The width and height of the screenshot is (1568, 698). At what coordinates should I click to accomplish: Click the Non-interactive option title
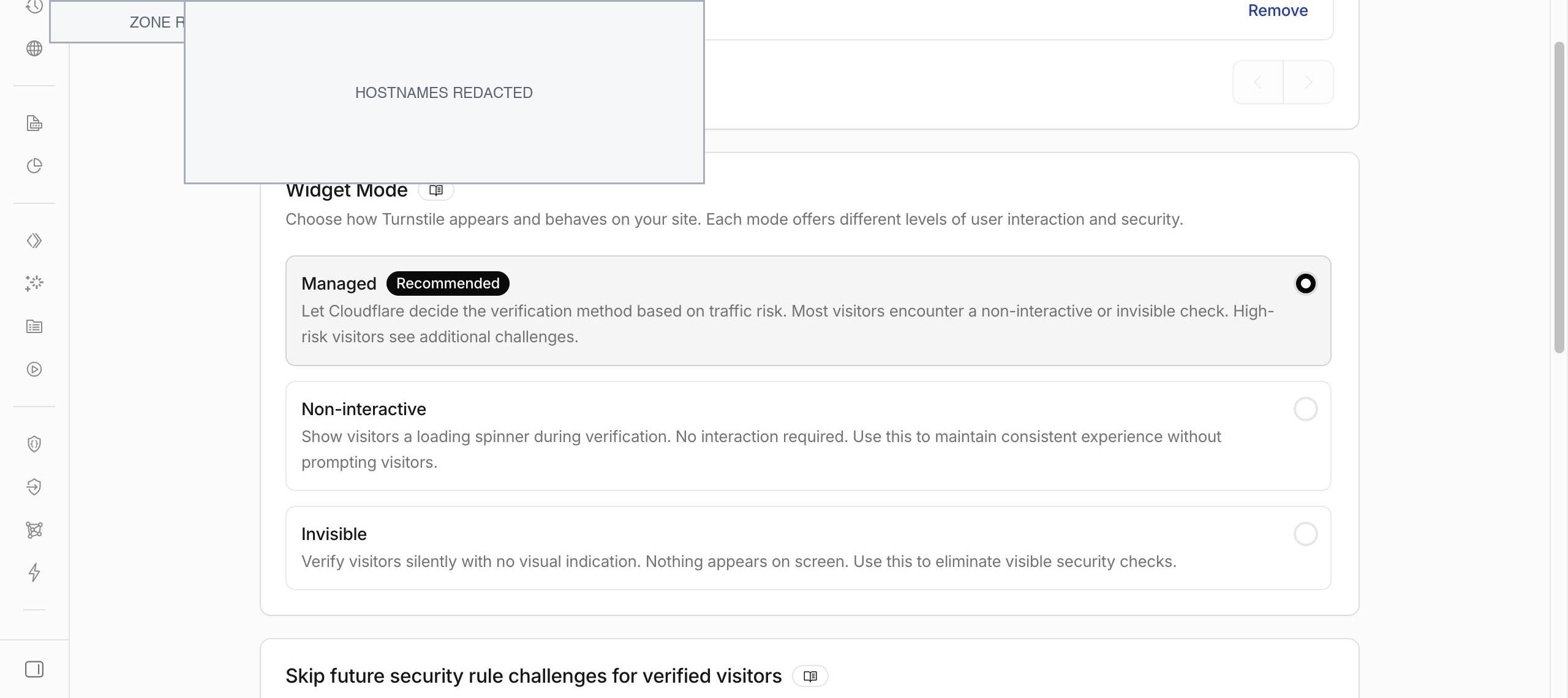pos(364,409)
